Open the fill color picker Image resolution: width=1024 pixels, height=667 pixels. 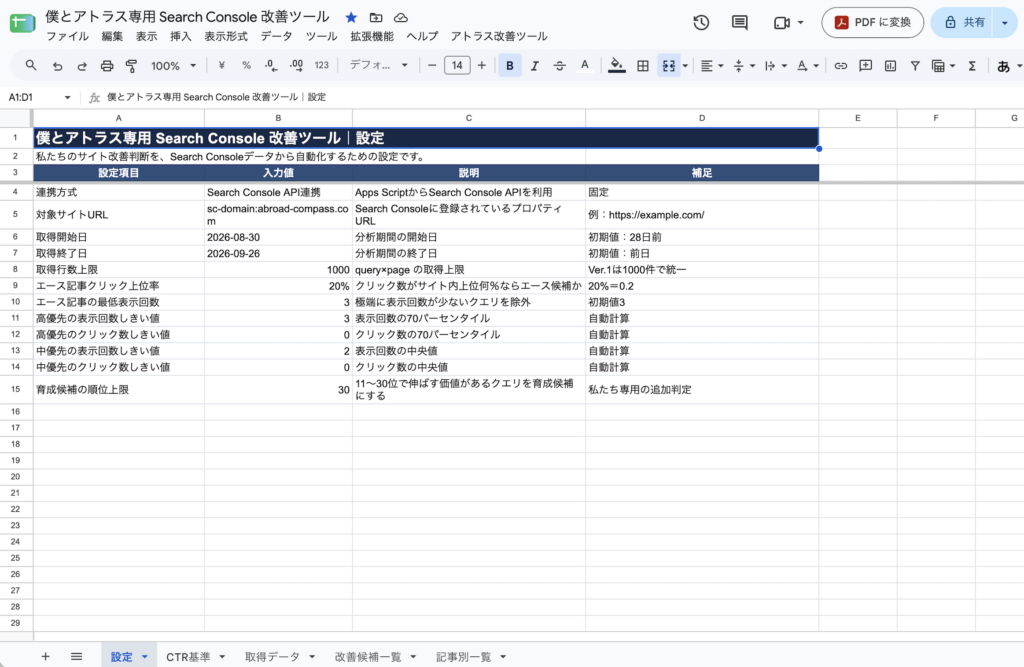click(616, 65)
